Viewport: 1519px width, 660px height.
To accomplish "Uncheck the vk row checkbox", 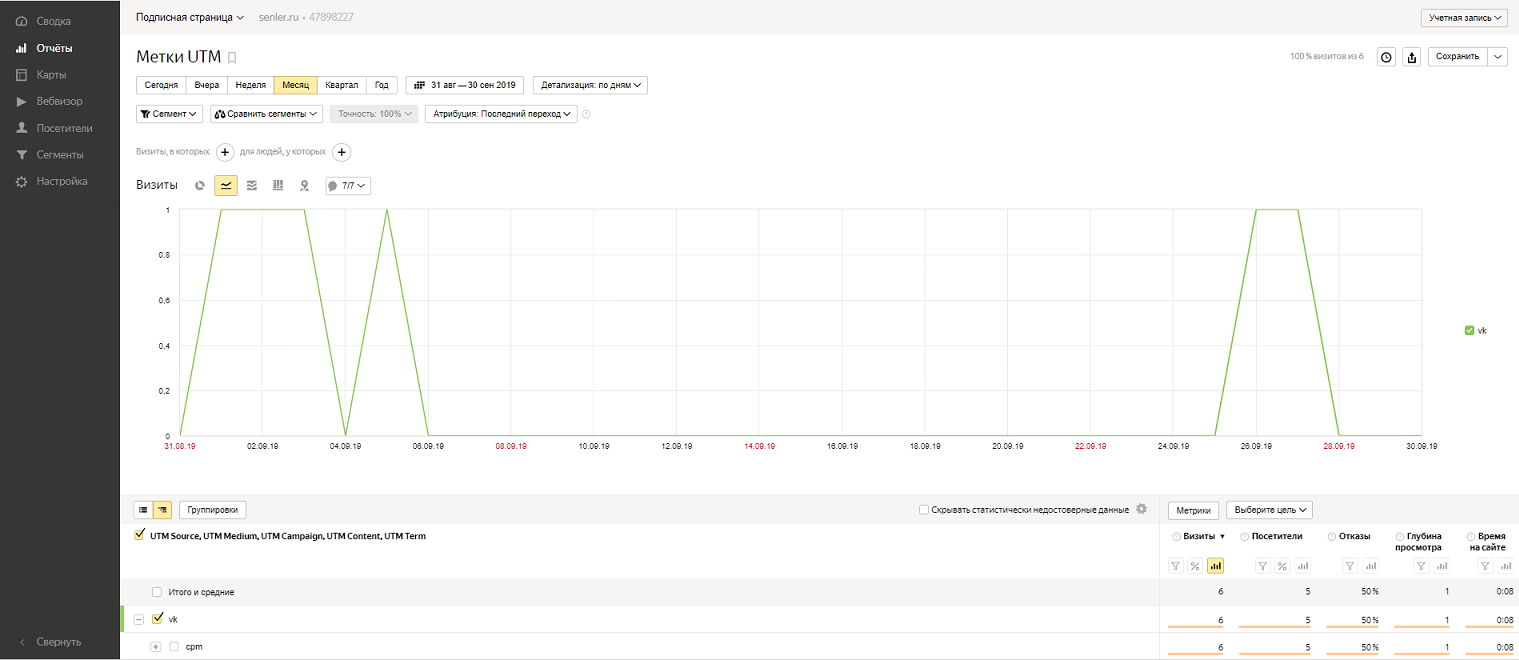I will (157, 619).
